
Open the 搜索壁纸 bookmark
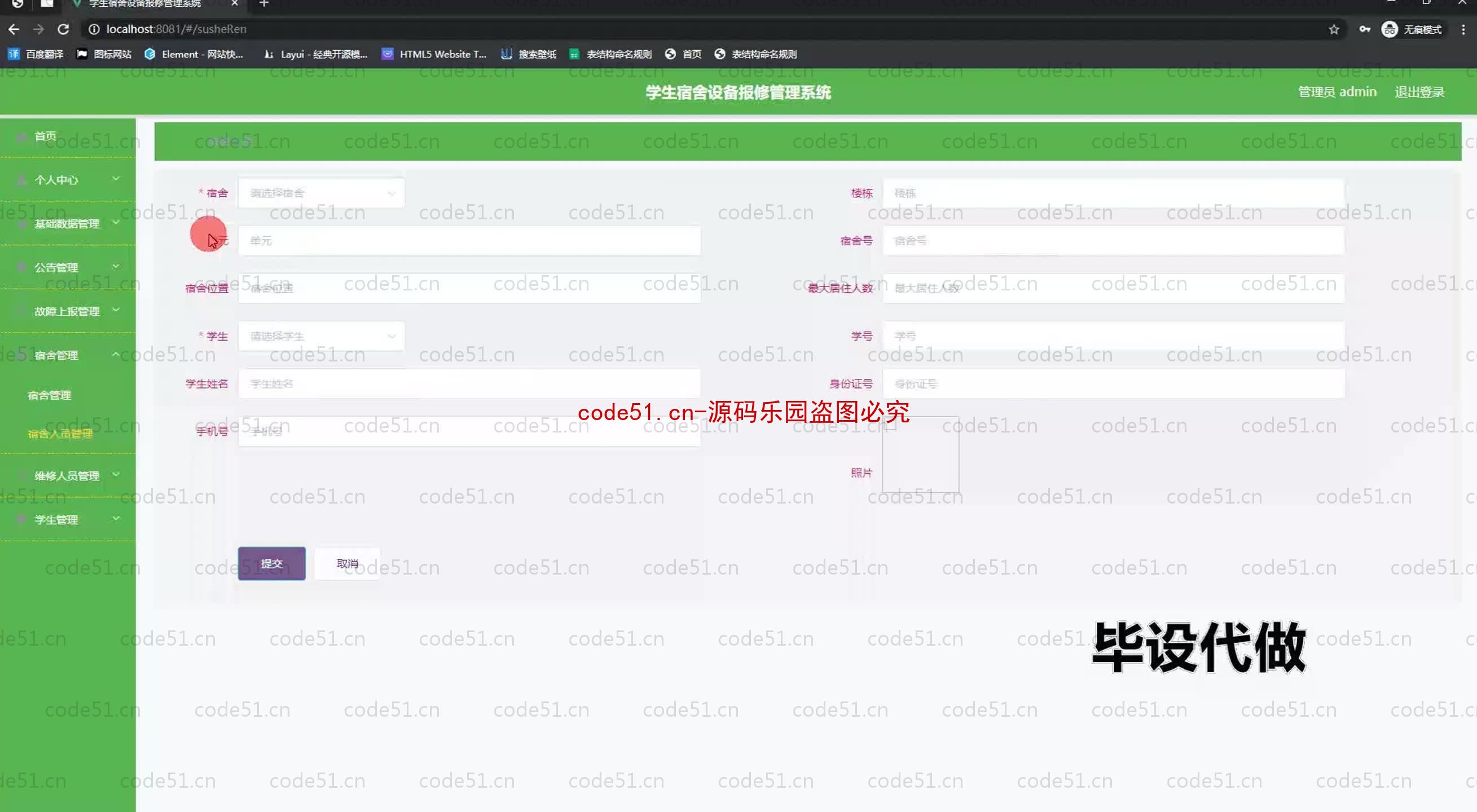[x=529, y=54]
